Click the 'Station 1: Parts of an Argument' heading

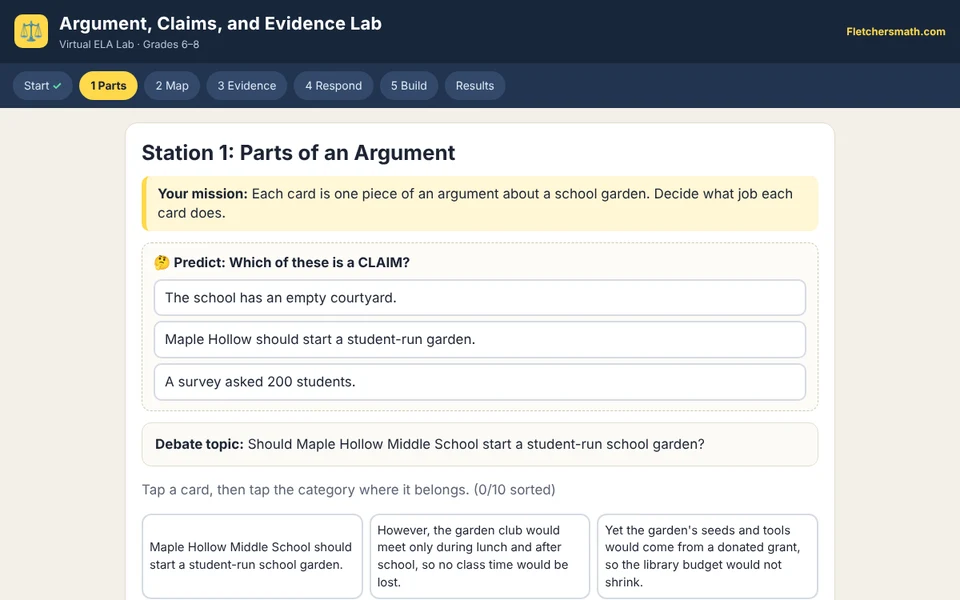pyautogui.click(x=298, y=152)
